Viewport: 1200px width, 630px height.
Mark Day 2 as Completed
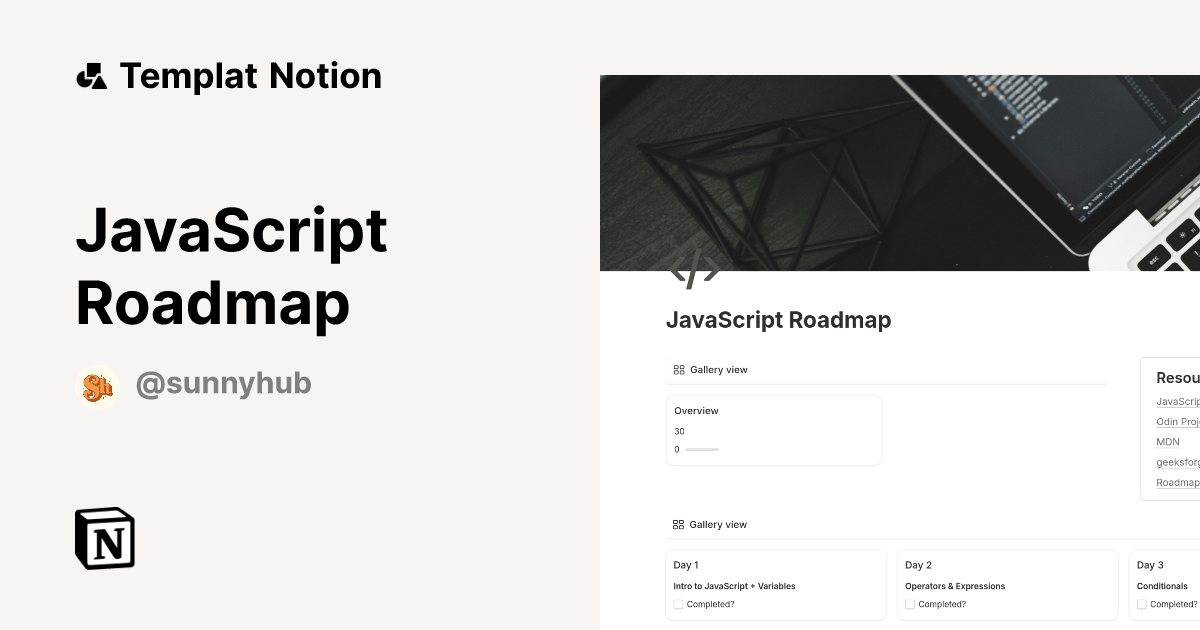click(x=910, y=604)
